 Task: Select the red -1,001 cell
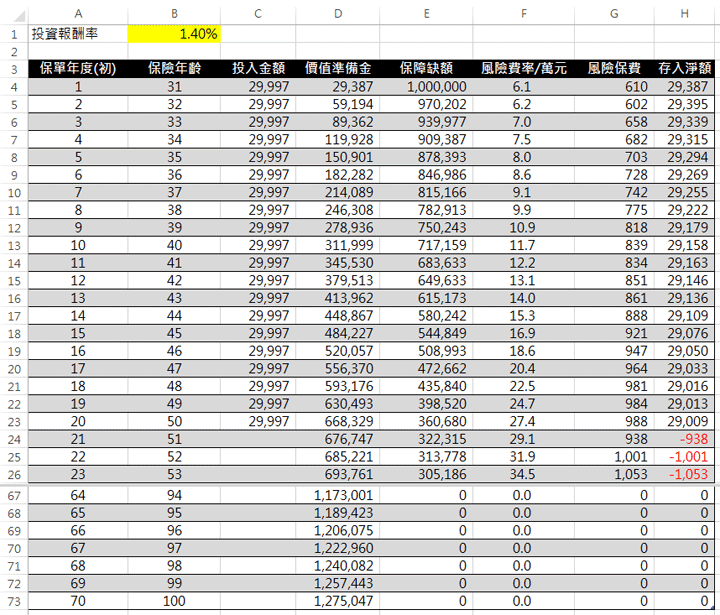(684, 457)
